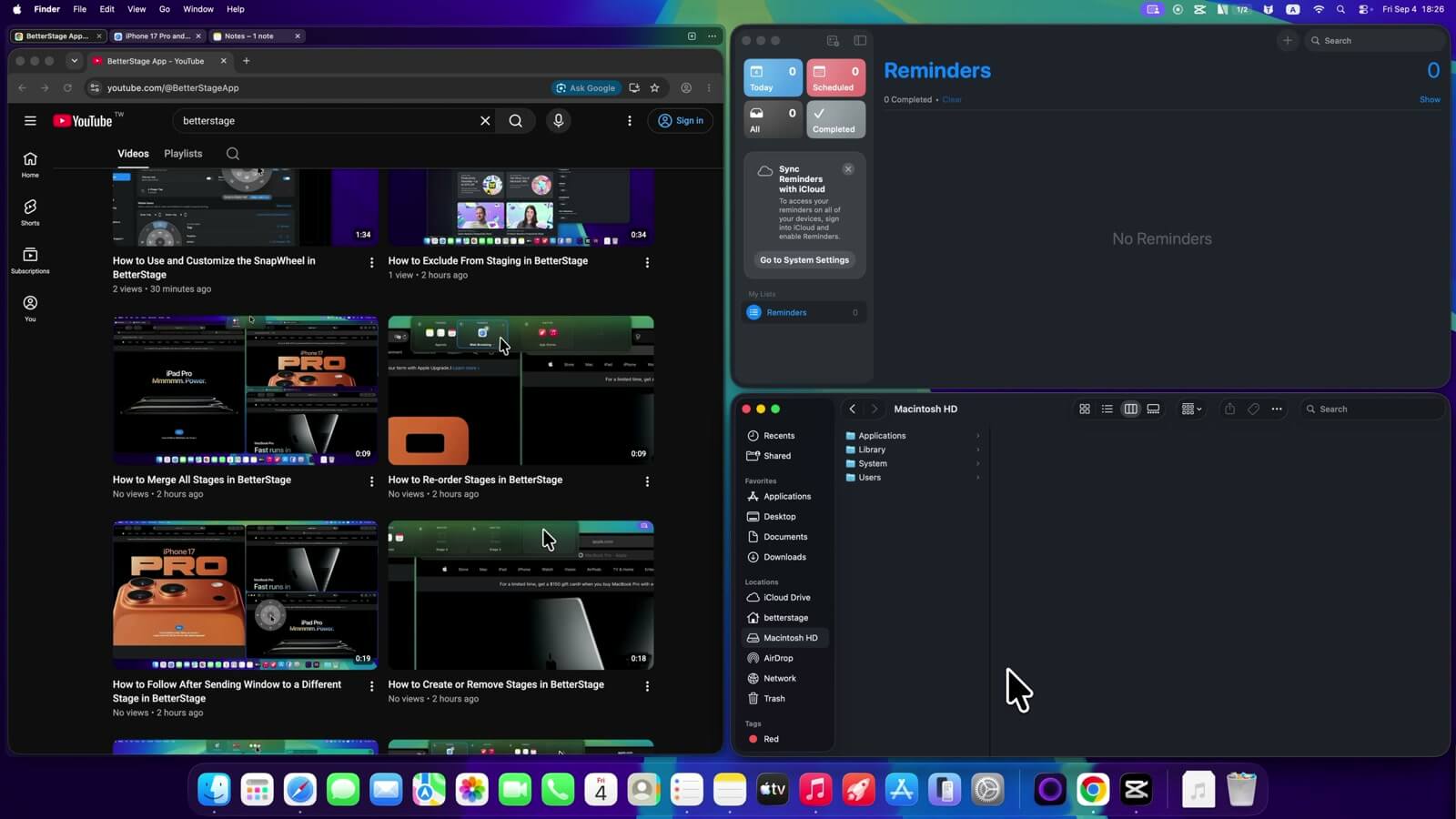Expand Applications folder chevron in Finder
The height and width of the screenshot is (819, 1456).
pos(978,436)
